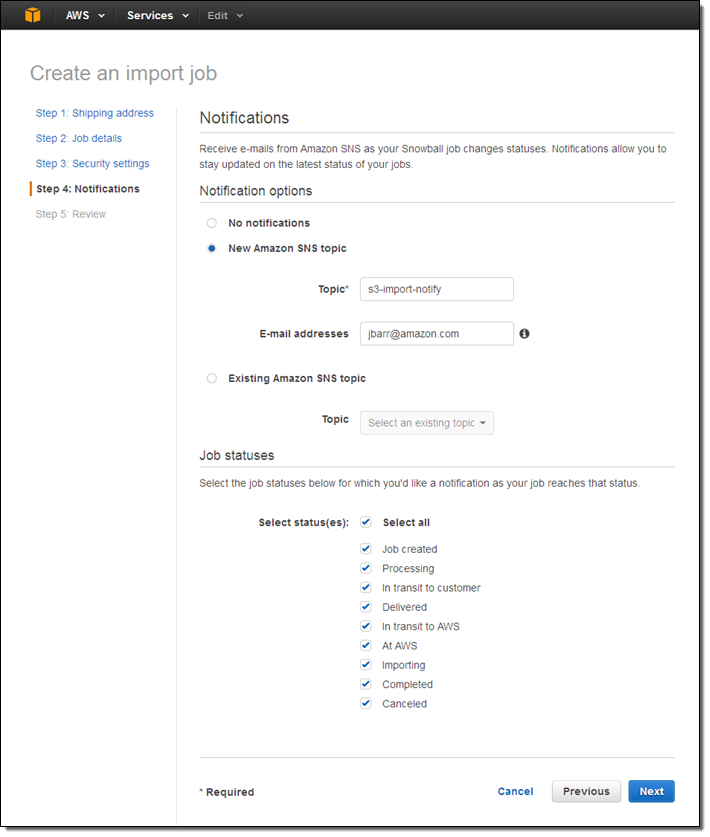Select New Amazon SNS topic radio button
The height and width of the screenshot is (837, 710).
211,248
